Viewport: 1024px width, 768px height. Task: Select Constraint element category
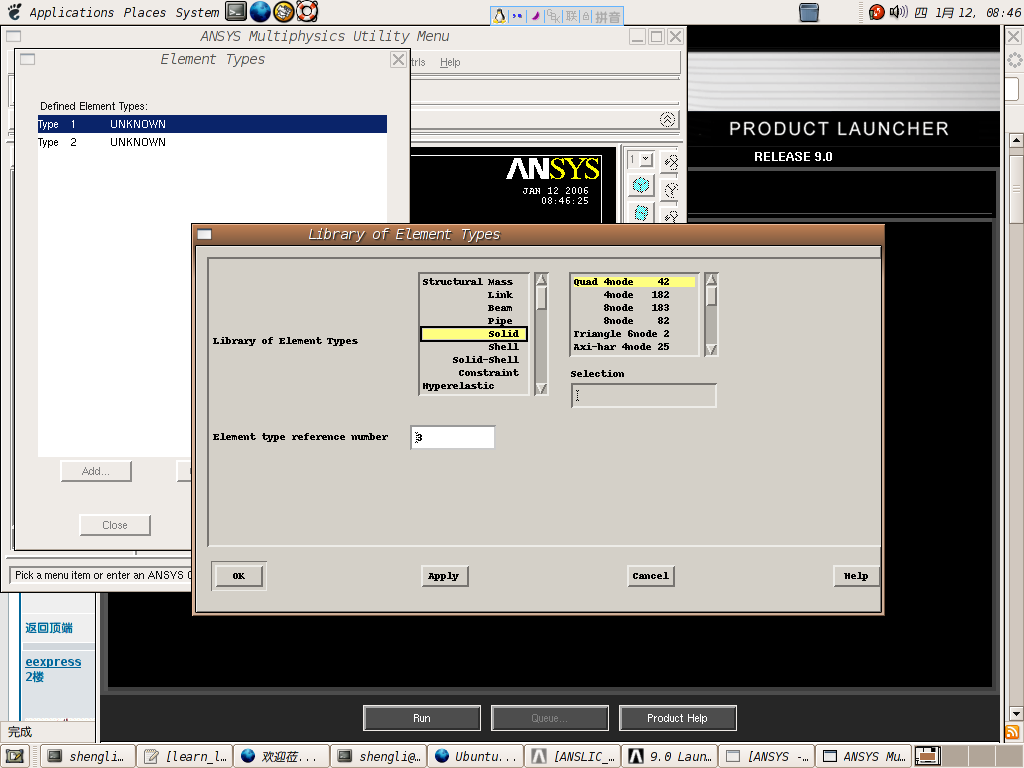click(474, 373)
